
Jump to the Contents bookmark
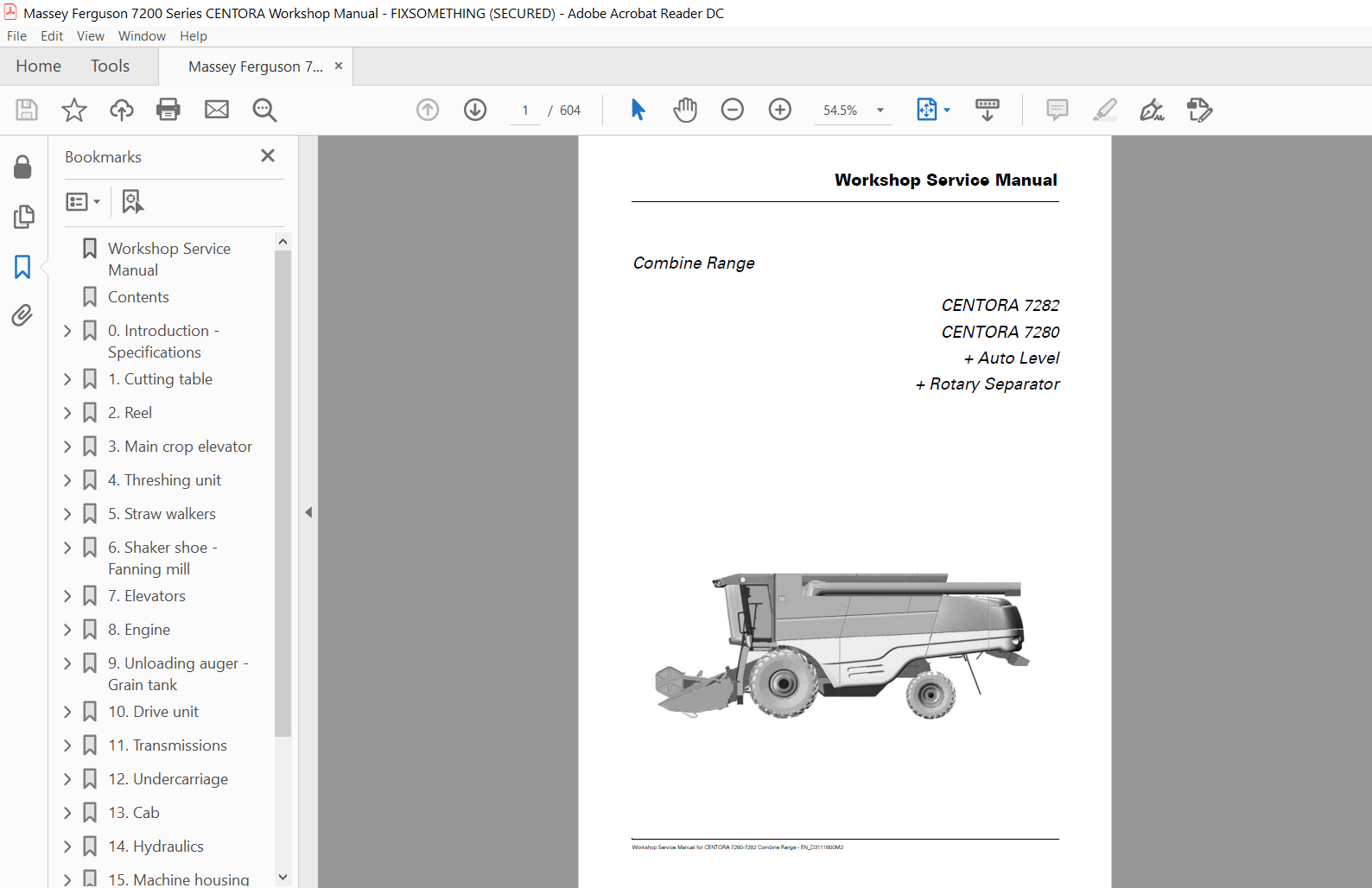click(138, 297)
